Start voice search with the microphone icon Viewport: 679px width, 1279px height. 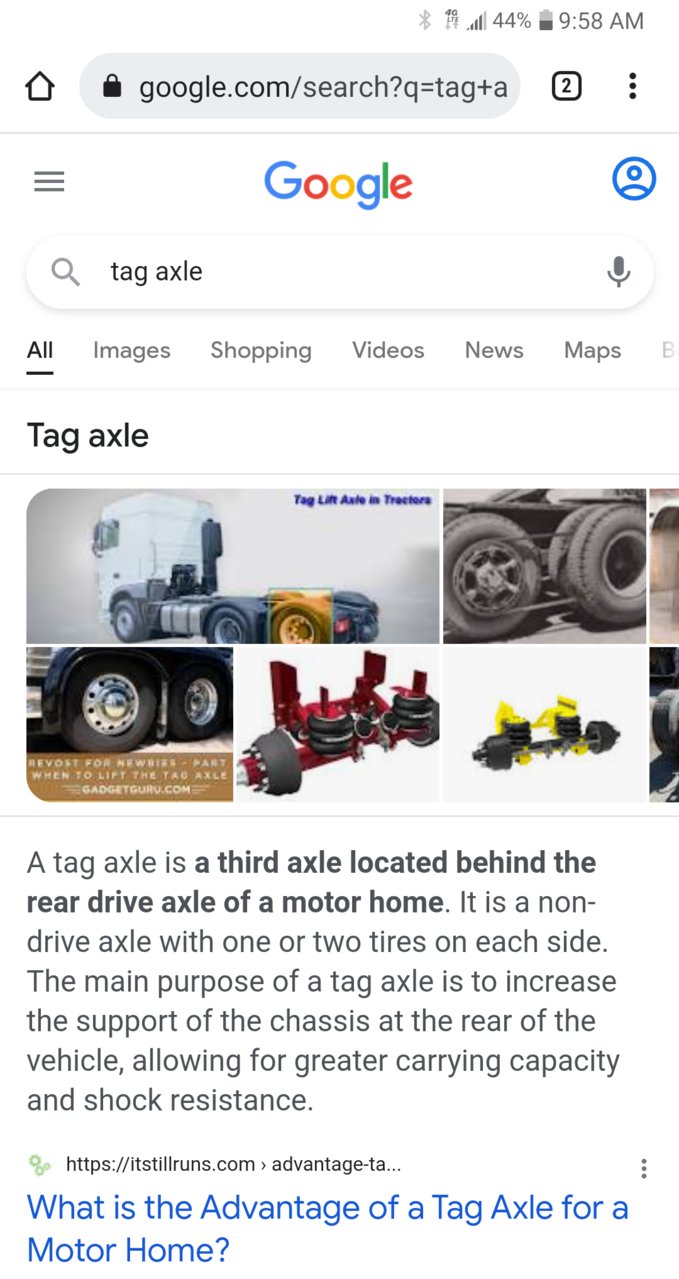(619, 271)
